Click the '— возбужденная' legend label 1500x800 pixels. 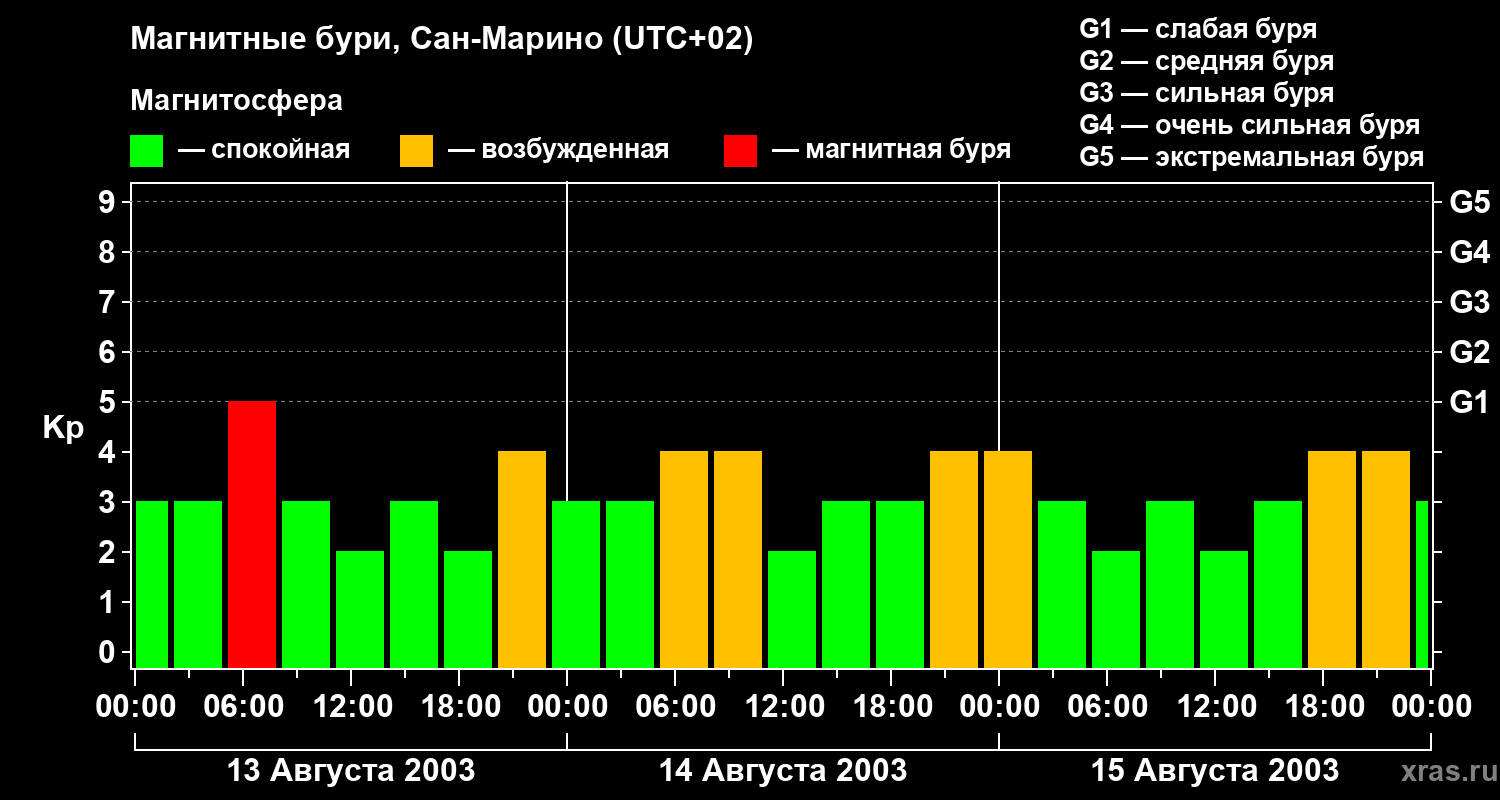[558, 151]
